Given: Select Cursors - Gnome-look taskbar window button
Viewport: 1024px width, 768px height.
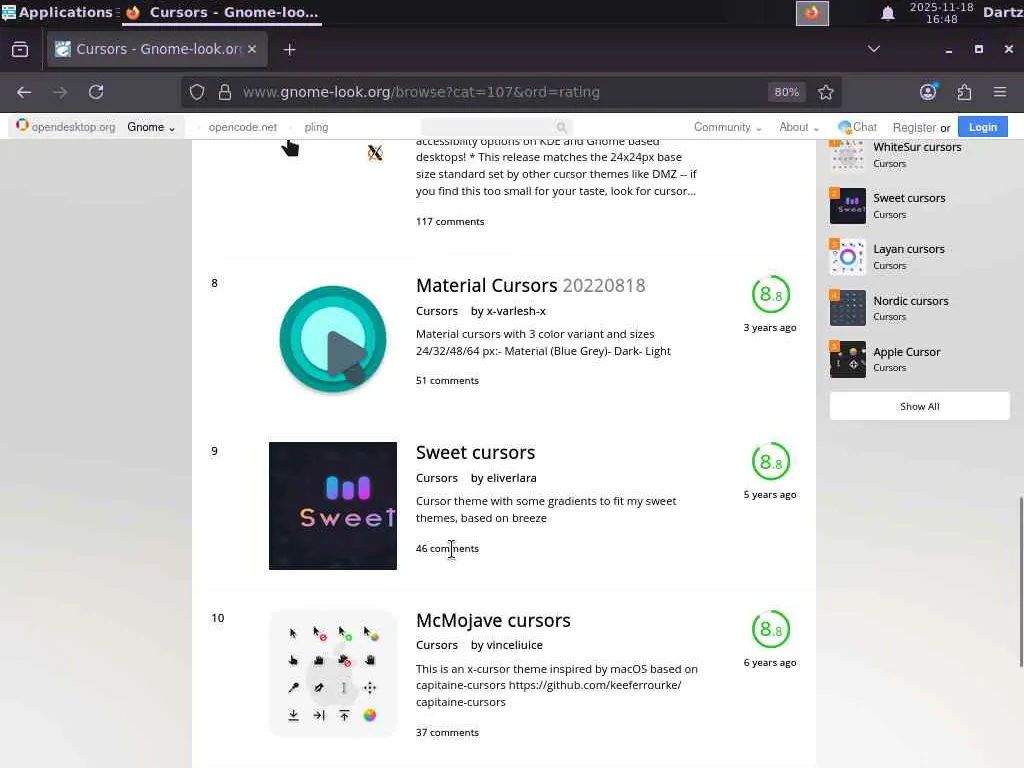Looking at the screenshot, I should [222, 12].
